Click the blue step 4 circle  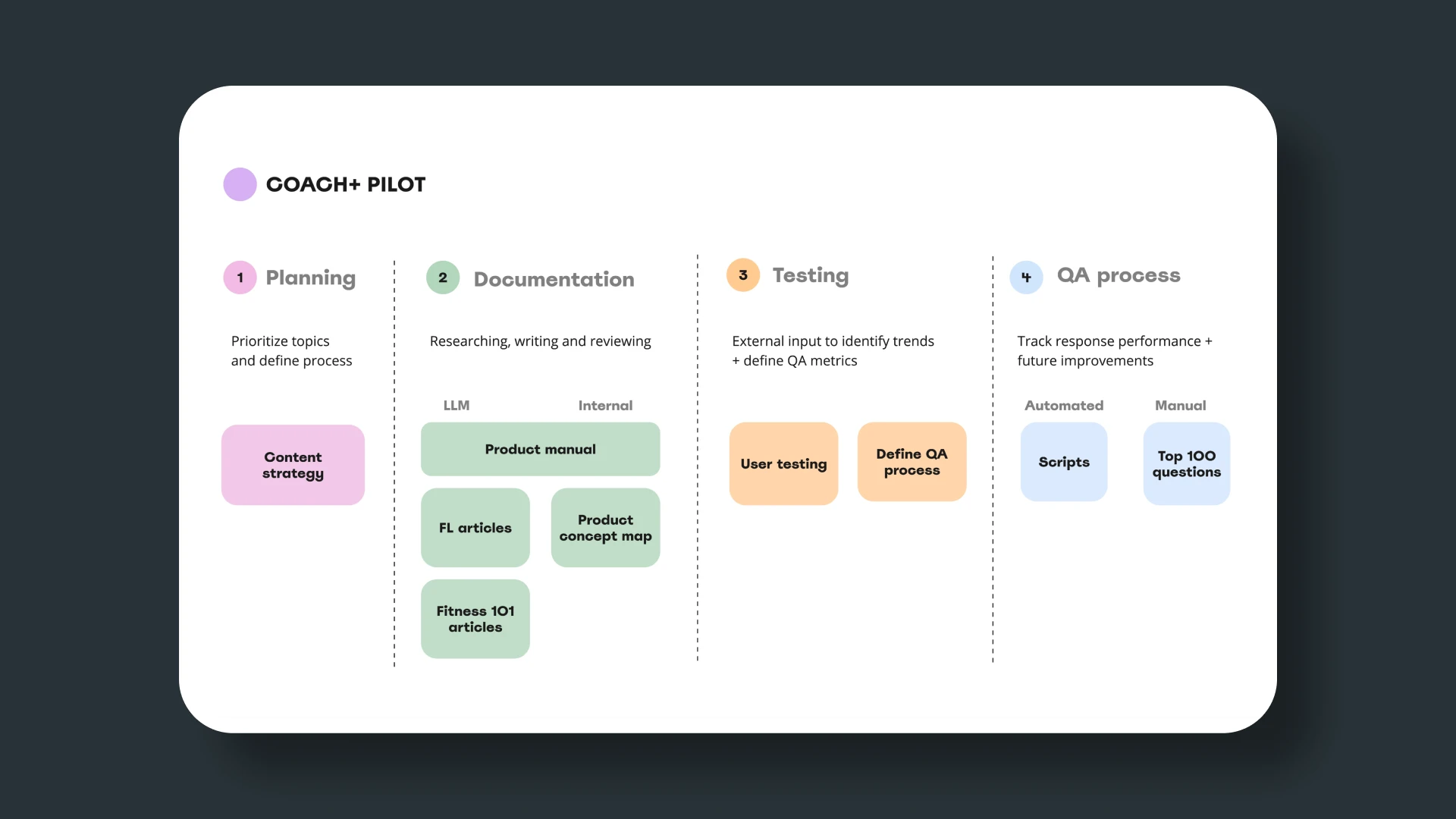click(1026, 278)
